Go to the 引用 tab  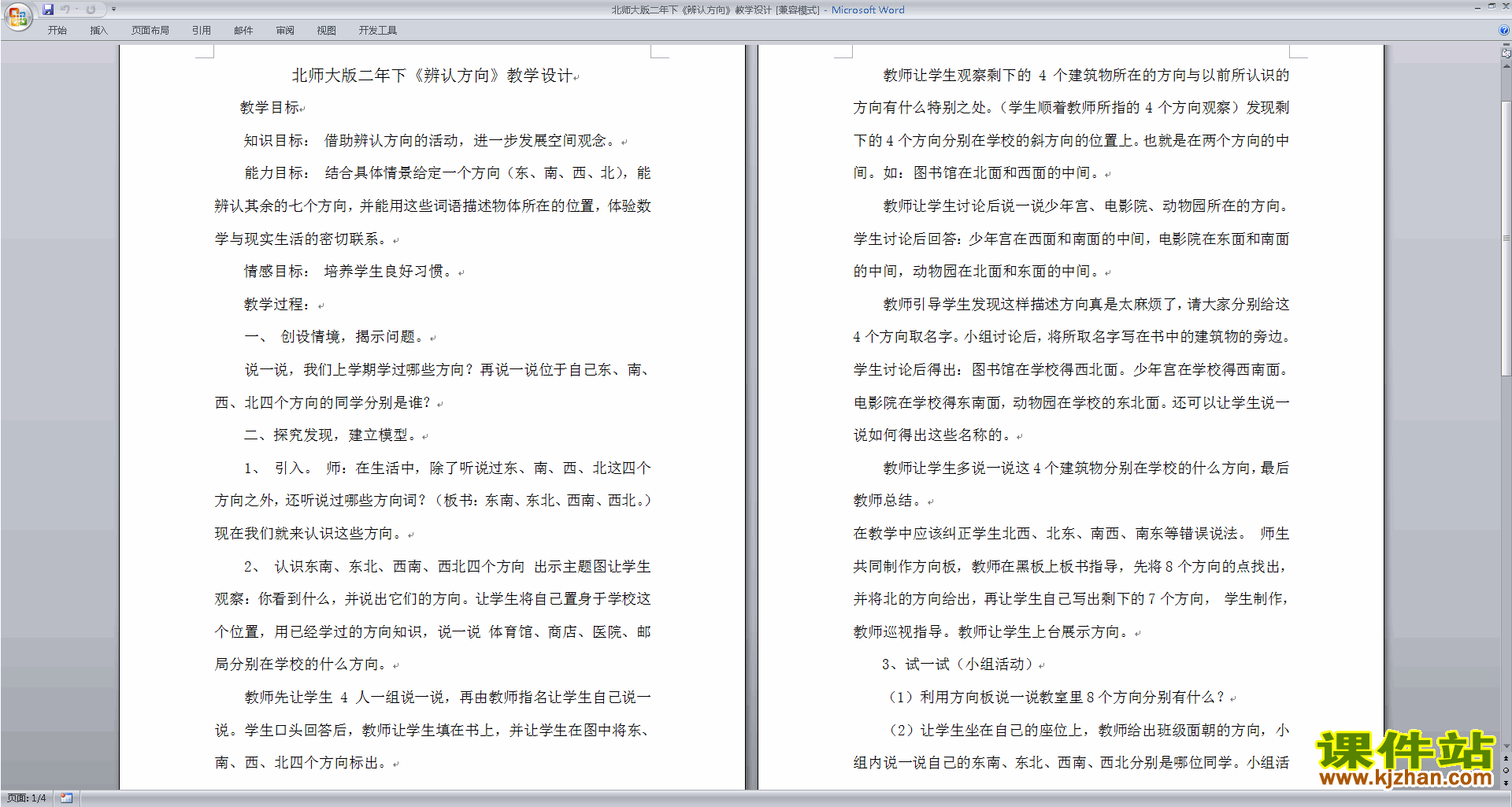(202, 31)
